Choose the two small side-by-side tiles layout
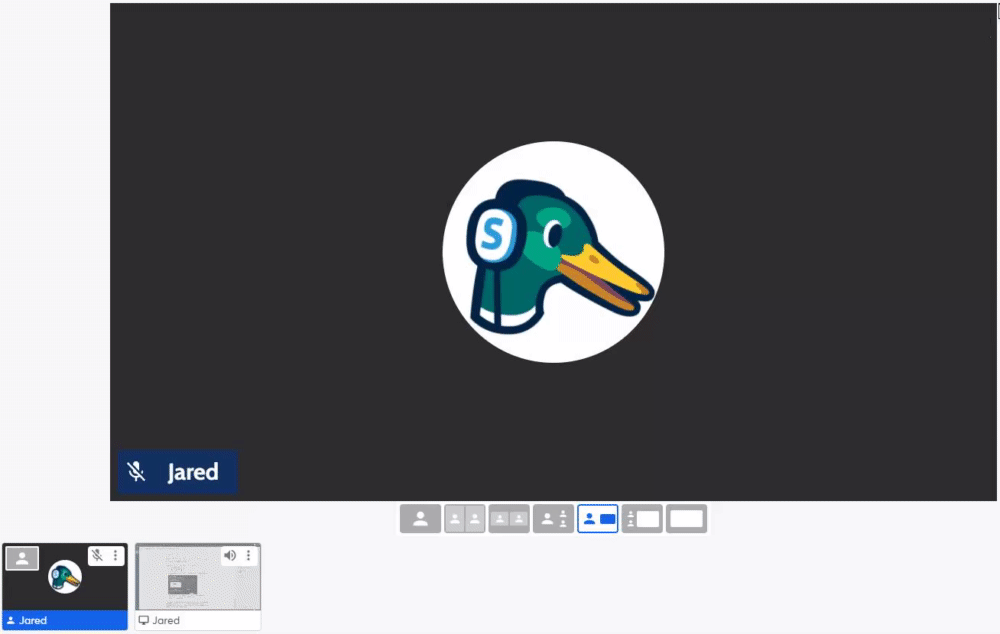 [x=508, y=519]
